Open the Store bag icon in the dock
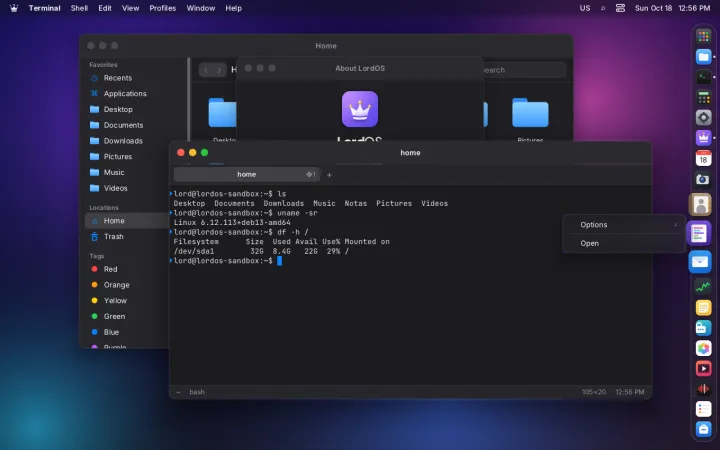This screenshot has height=450, width=720. click(703, 429)
